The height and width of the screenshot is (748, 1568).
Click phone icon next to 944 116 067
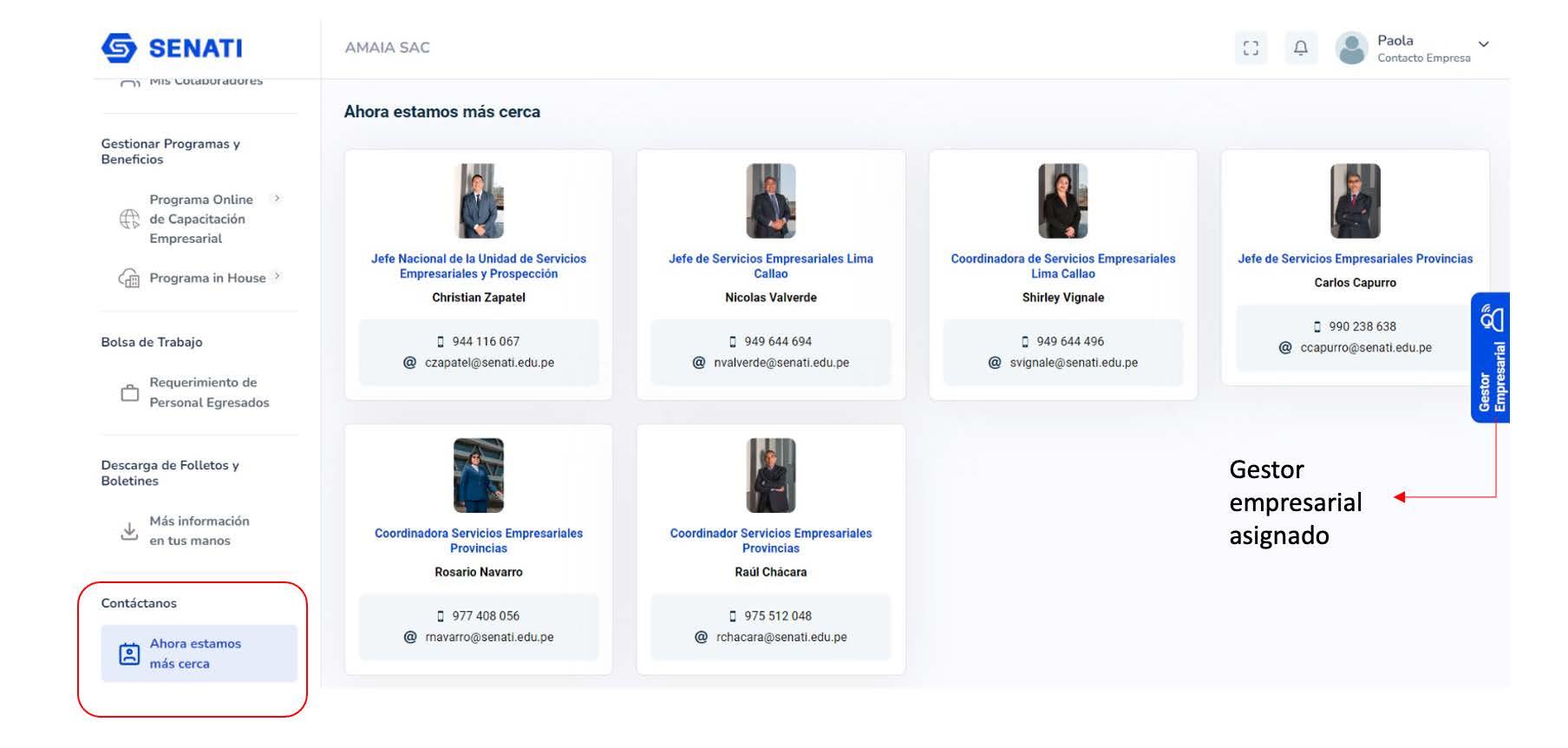point(441,342)
